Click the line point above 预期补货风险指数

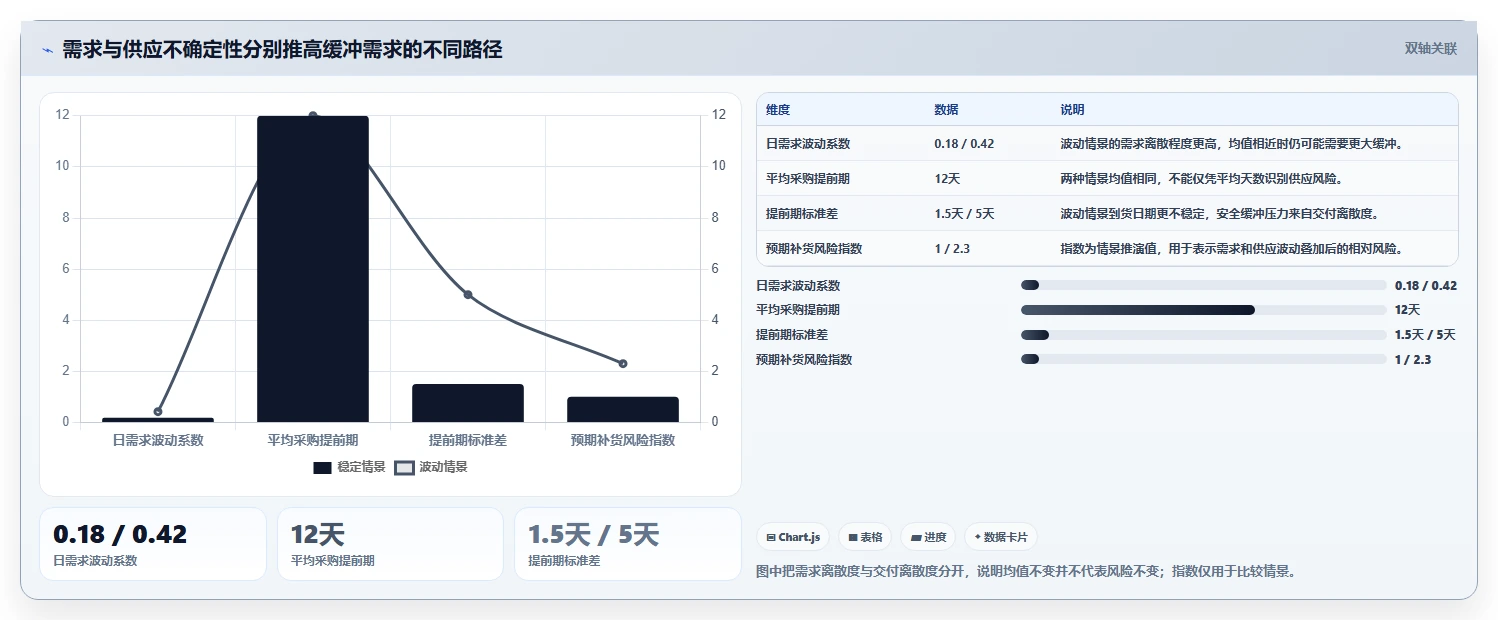tap(623, 363)
